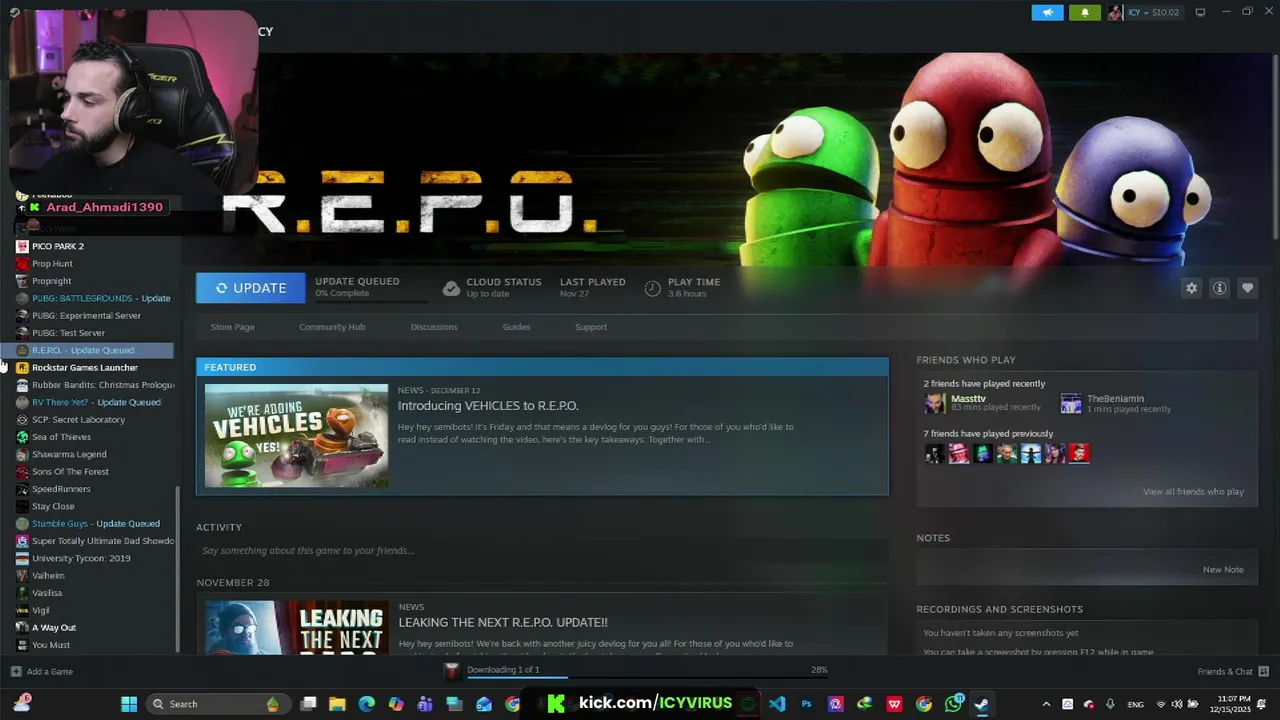Switch to Big Picture mode monitor icon
The width and height of the screenshot is (1280, 720).
(x=1200, y=13)
